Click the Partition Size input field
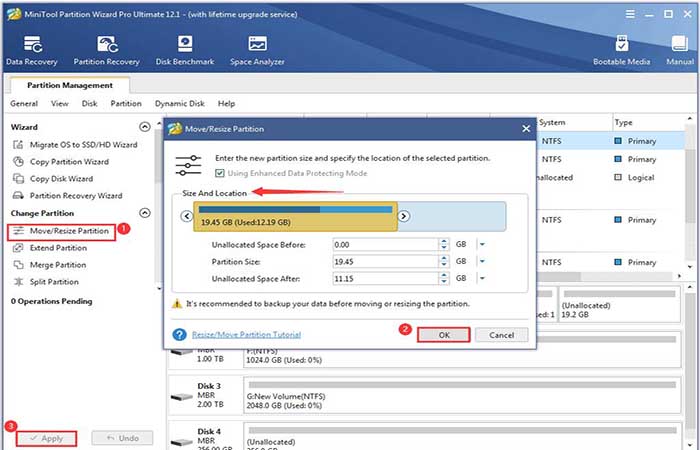The image size is (700, 450). pyautogui.click(x=386, y=262)
